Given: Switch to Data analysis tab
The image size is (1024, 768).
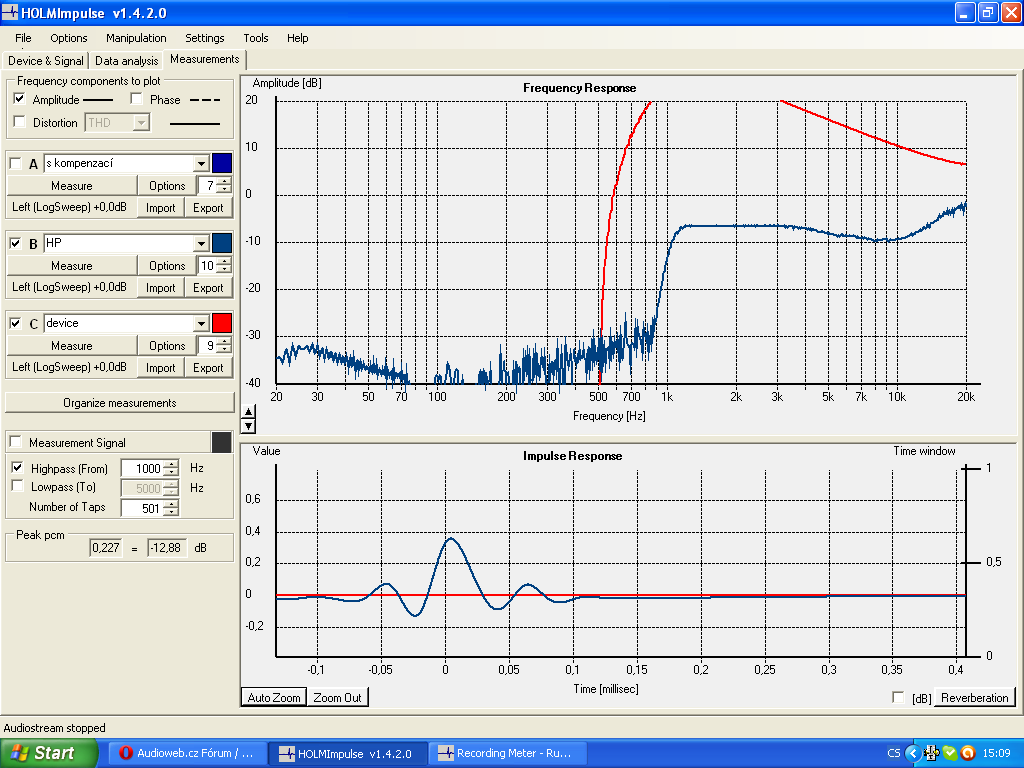Looking at the screenshot, I should [x=127, y=61].
